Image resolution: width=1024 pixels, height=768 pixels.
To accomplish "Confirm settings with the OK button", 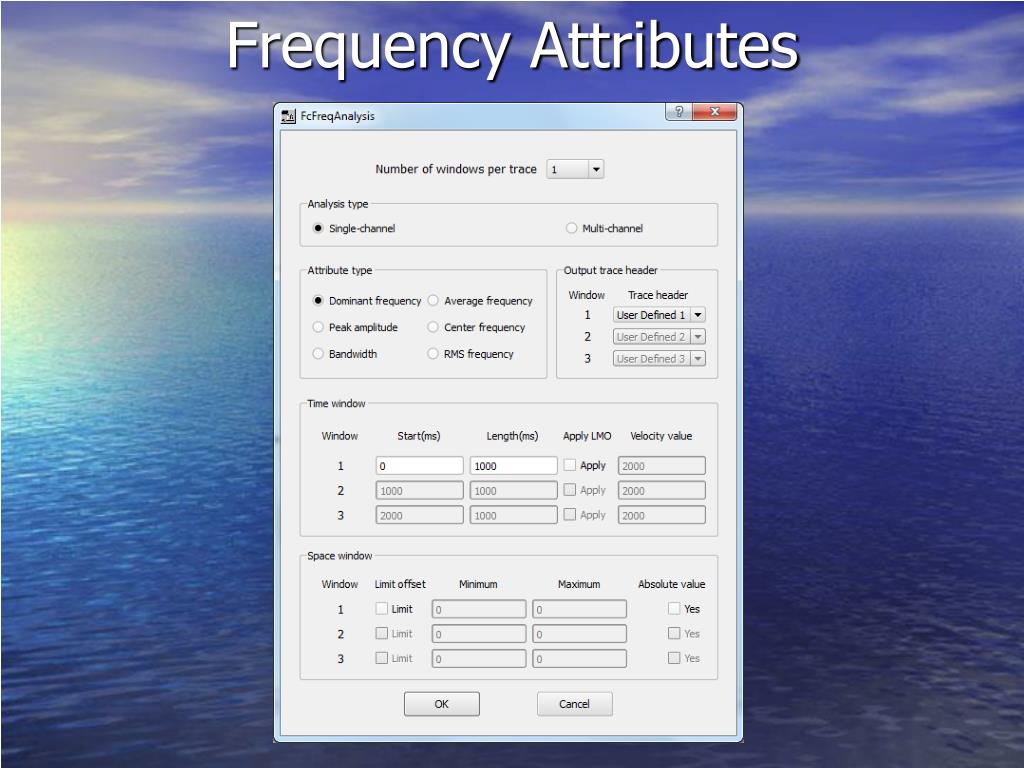I will click(442, 704).
